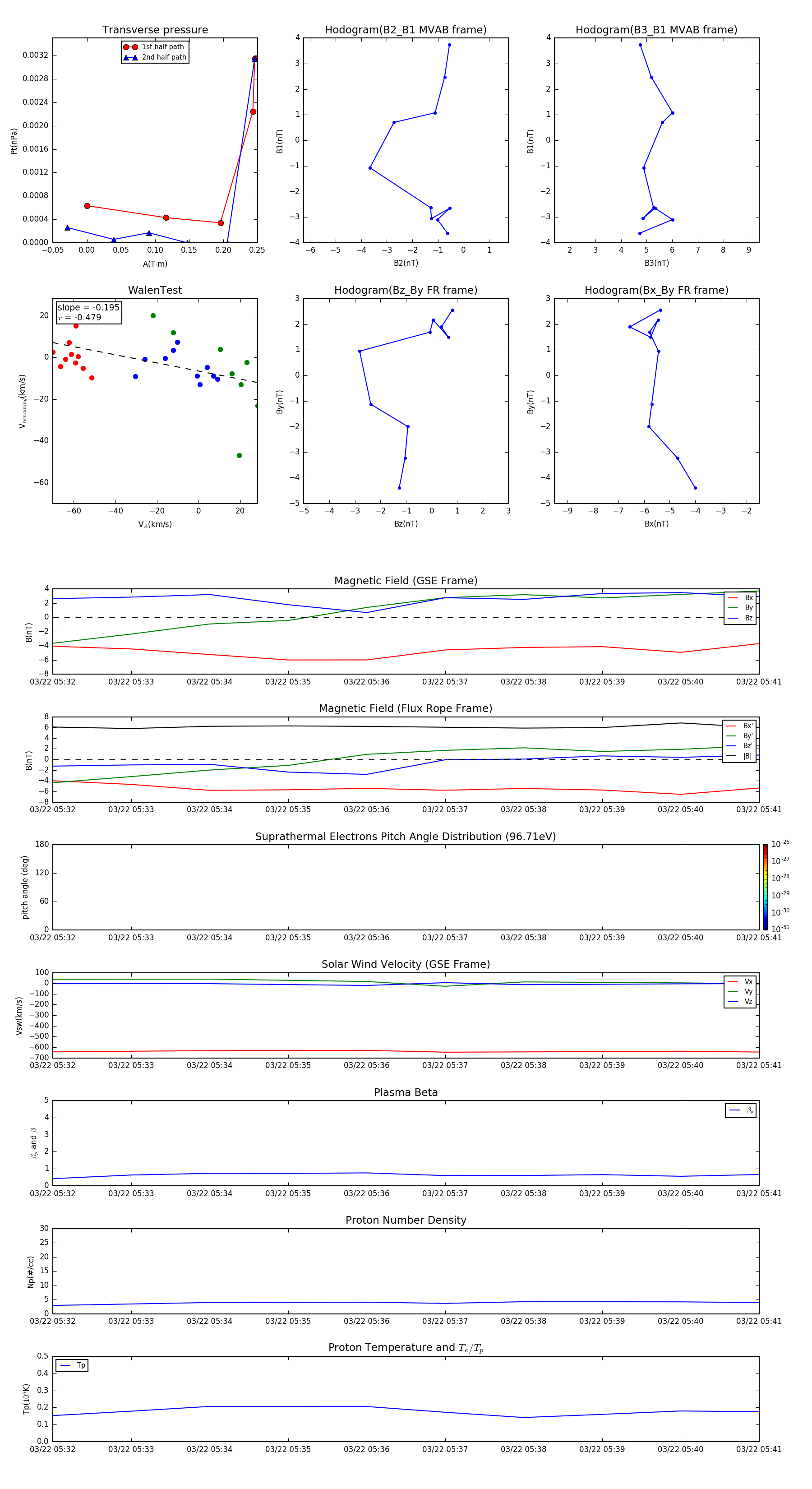Screen dimensions: 812x1489
Task: Click the 'Vsw(km/s)' y-axis label
Action: coord(19,1016)
